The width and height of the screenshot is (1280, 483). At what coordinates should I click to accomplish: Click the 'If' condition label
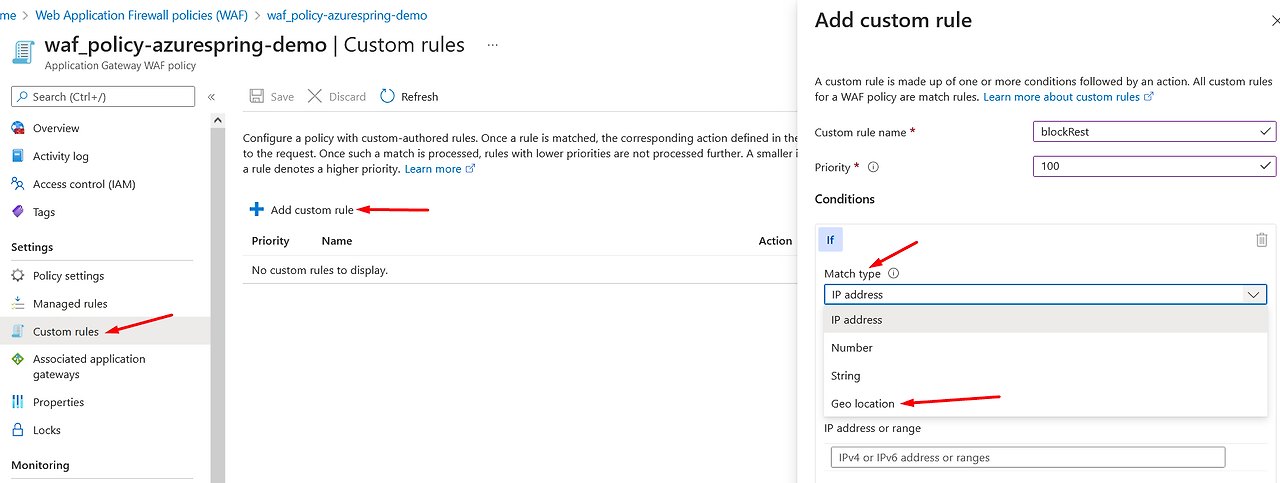[830, 240]
